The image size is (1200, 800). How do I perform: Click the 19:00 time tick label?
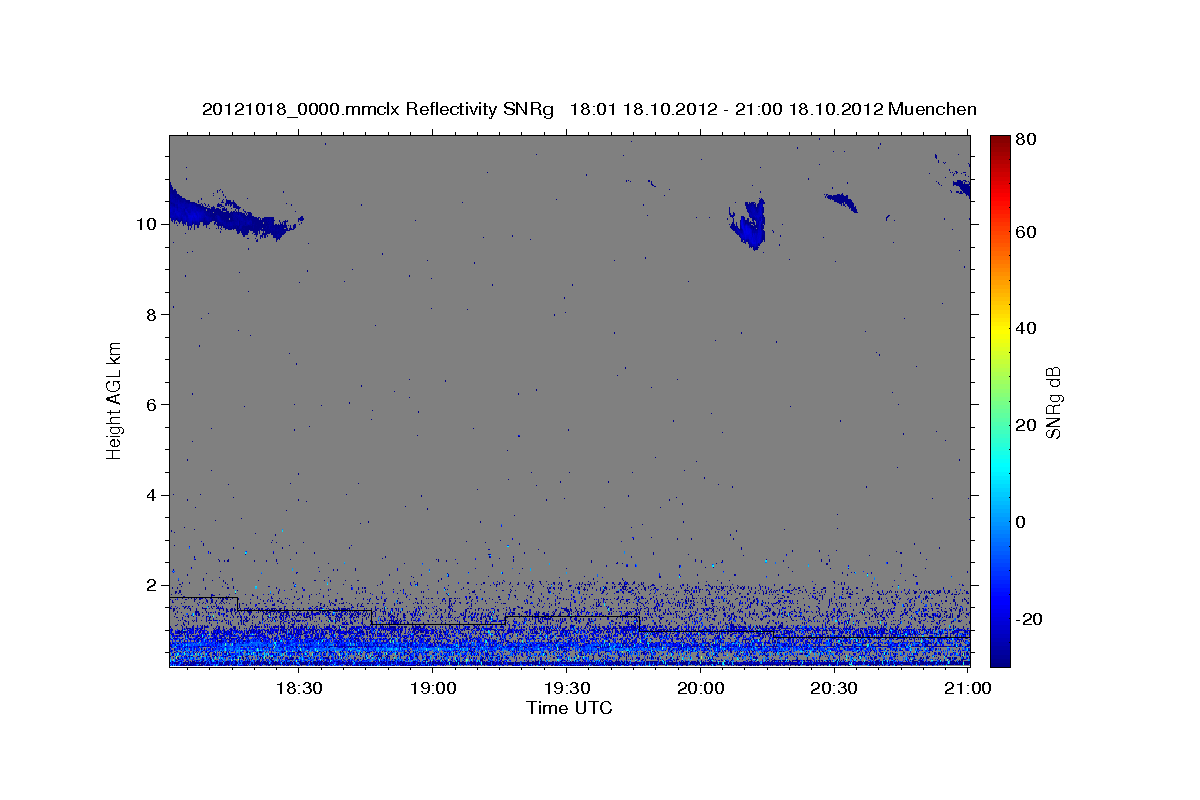(x=433, y=689)
